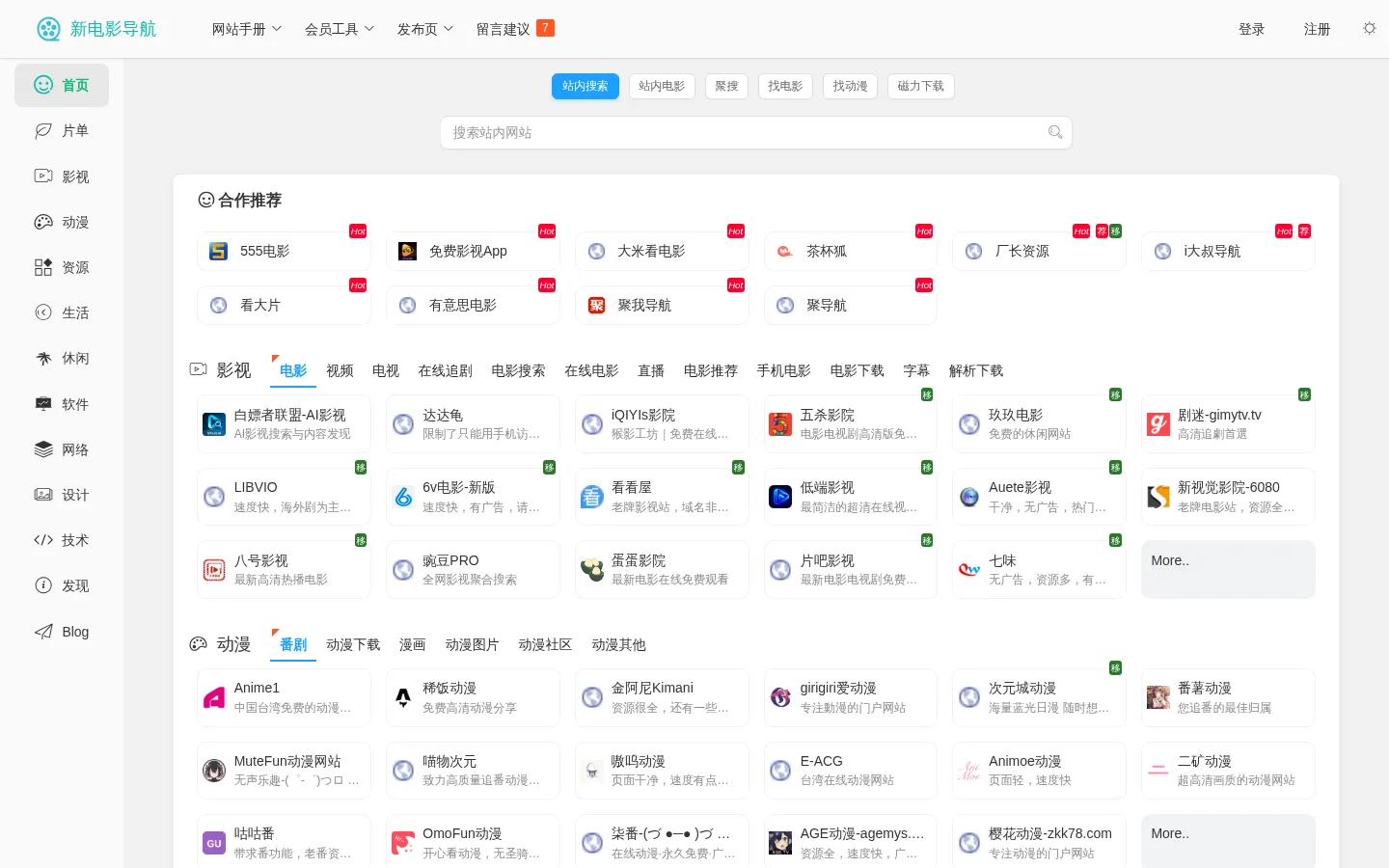Open the Anime1 card icon

[x=214, y=697]
